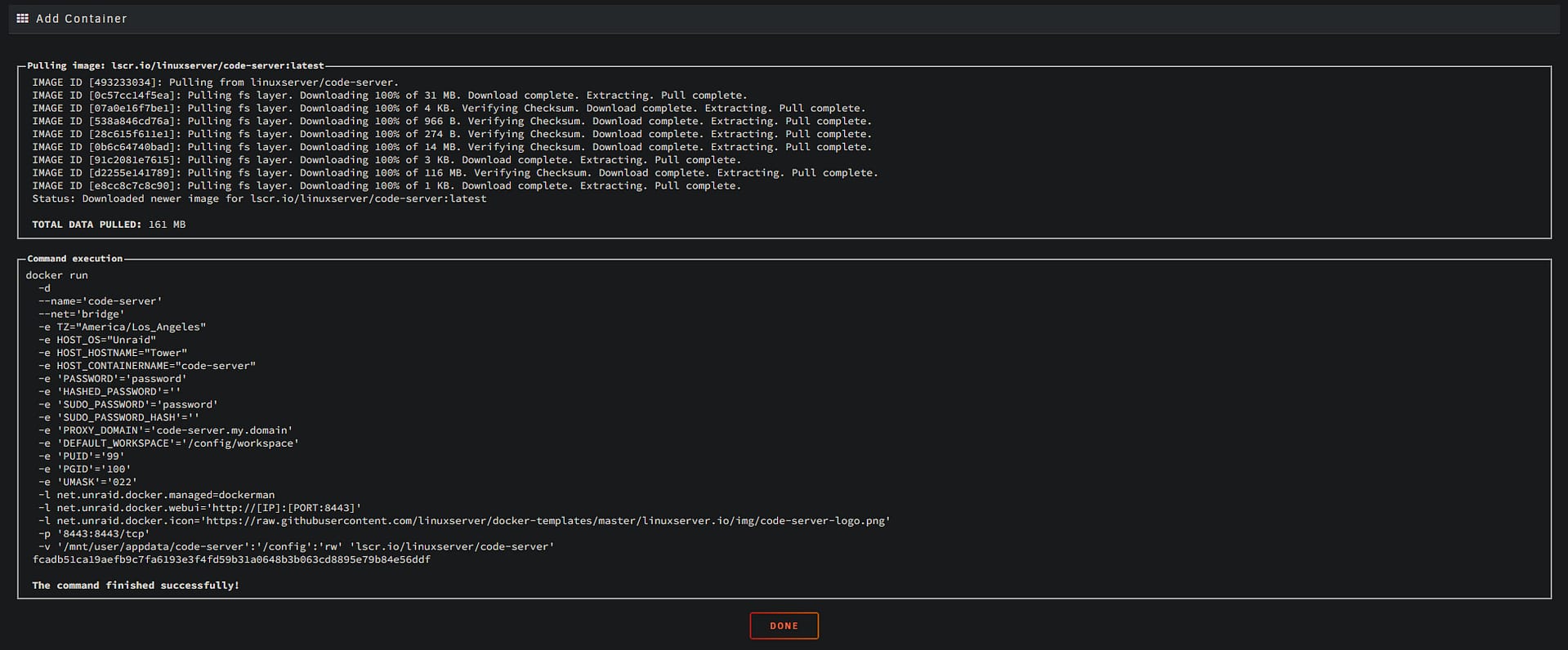The image size is (1568, 650).
Task: Click the 'Pulling image' section heading
Action: 176,65
